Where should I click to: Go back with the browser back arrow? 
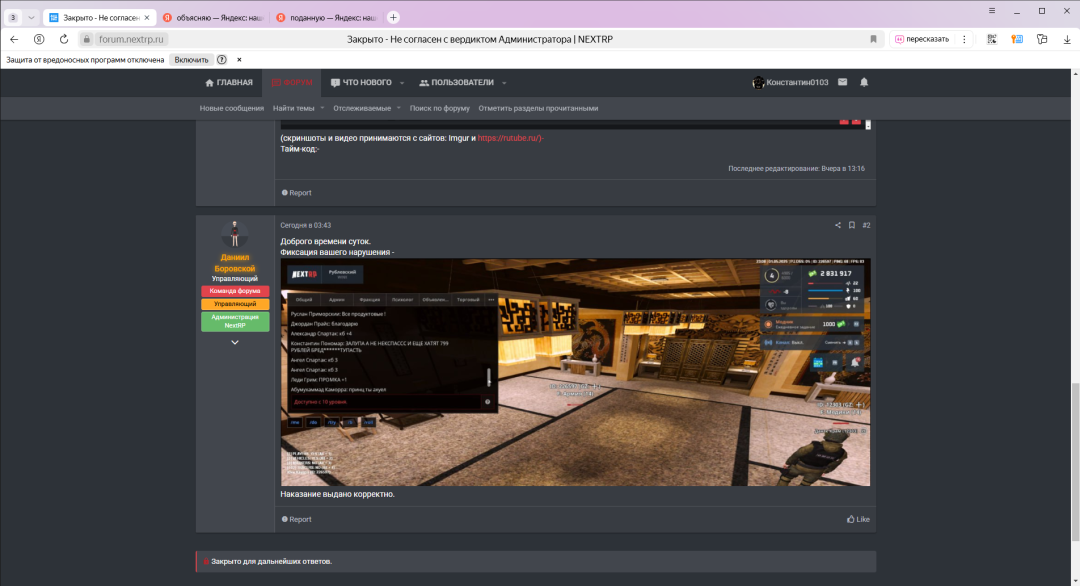tap(14, 39)
